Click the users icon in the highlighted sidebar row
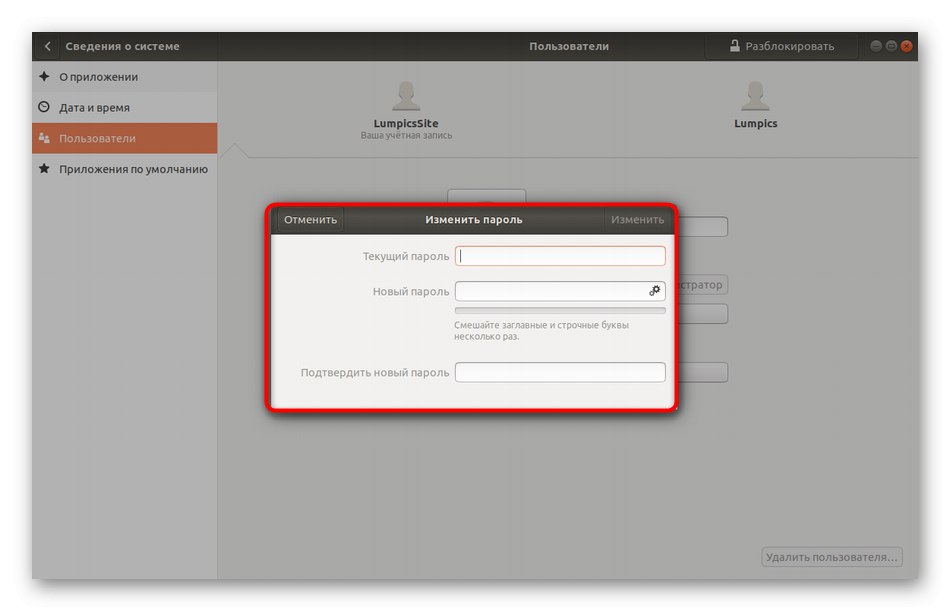Image resolution: width=950 pixels, height=611 pixels. pyautogui.click(x=44, y=138)
